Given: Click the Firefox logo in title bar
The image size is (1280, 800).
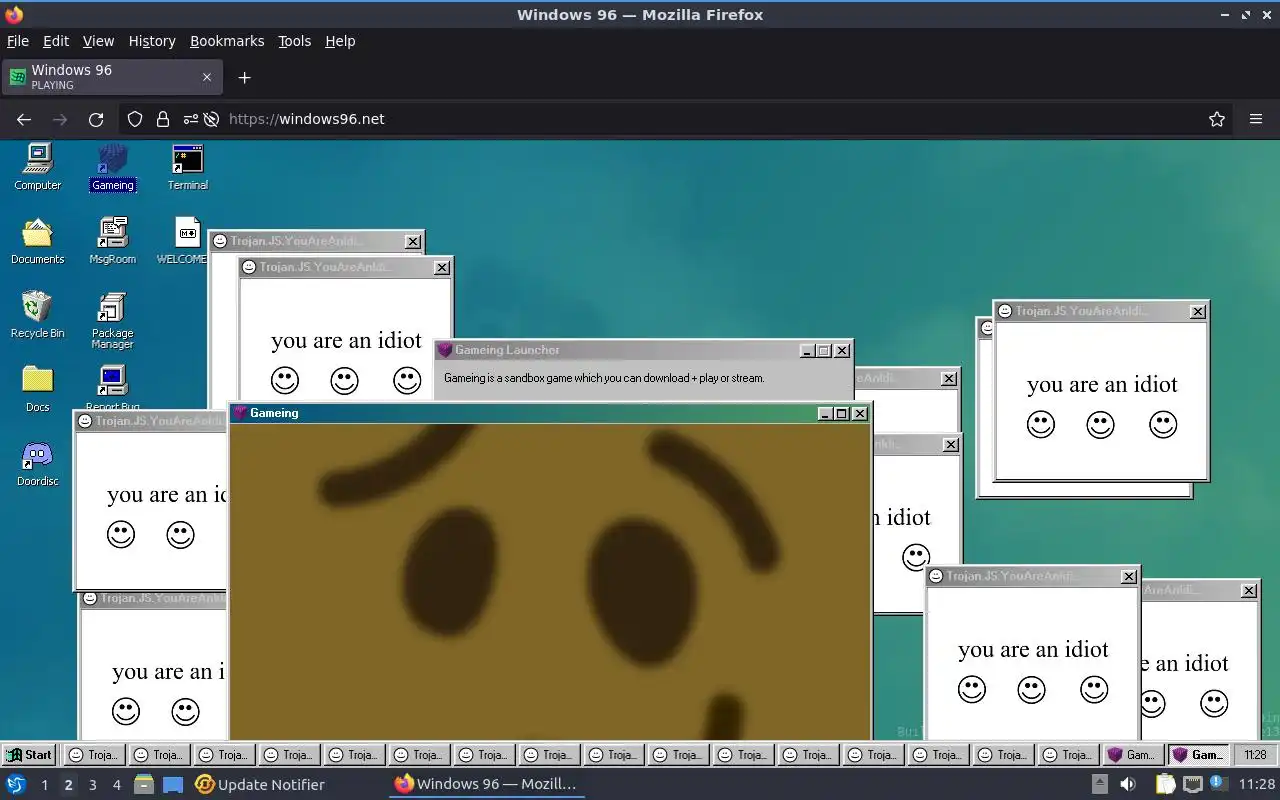Looking at the screenshot, I should [13, 15].
